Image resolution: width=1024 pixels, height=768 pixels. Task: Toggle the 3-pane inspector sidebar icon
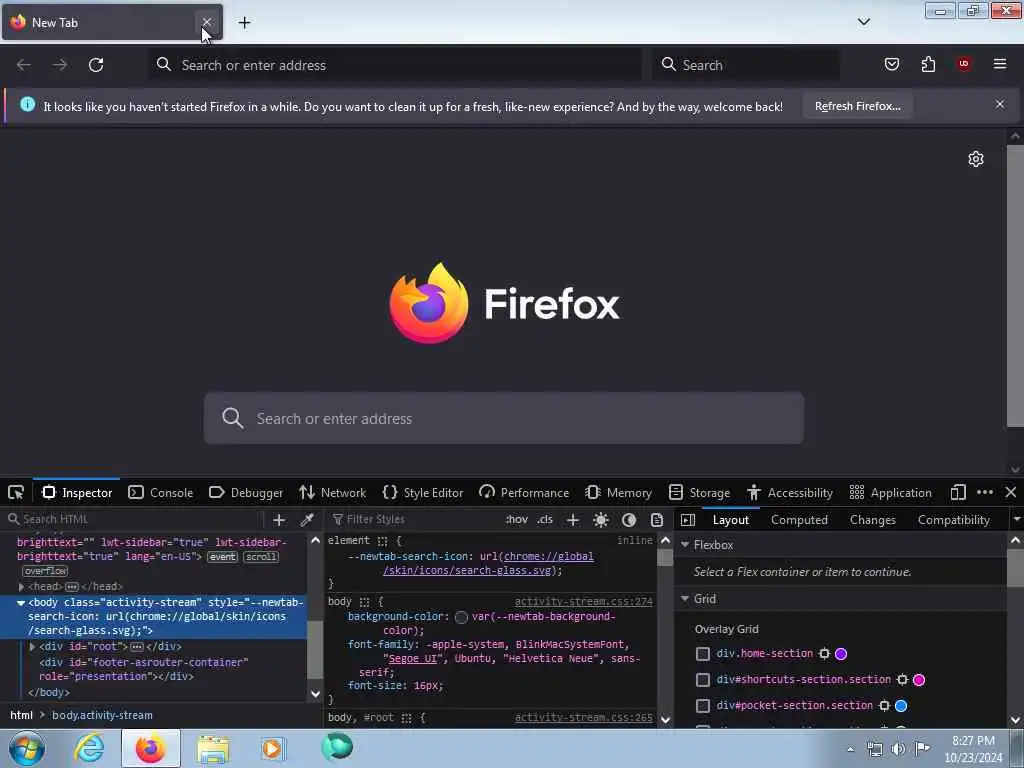688,520
